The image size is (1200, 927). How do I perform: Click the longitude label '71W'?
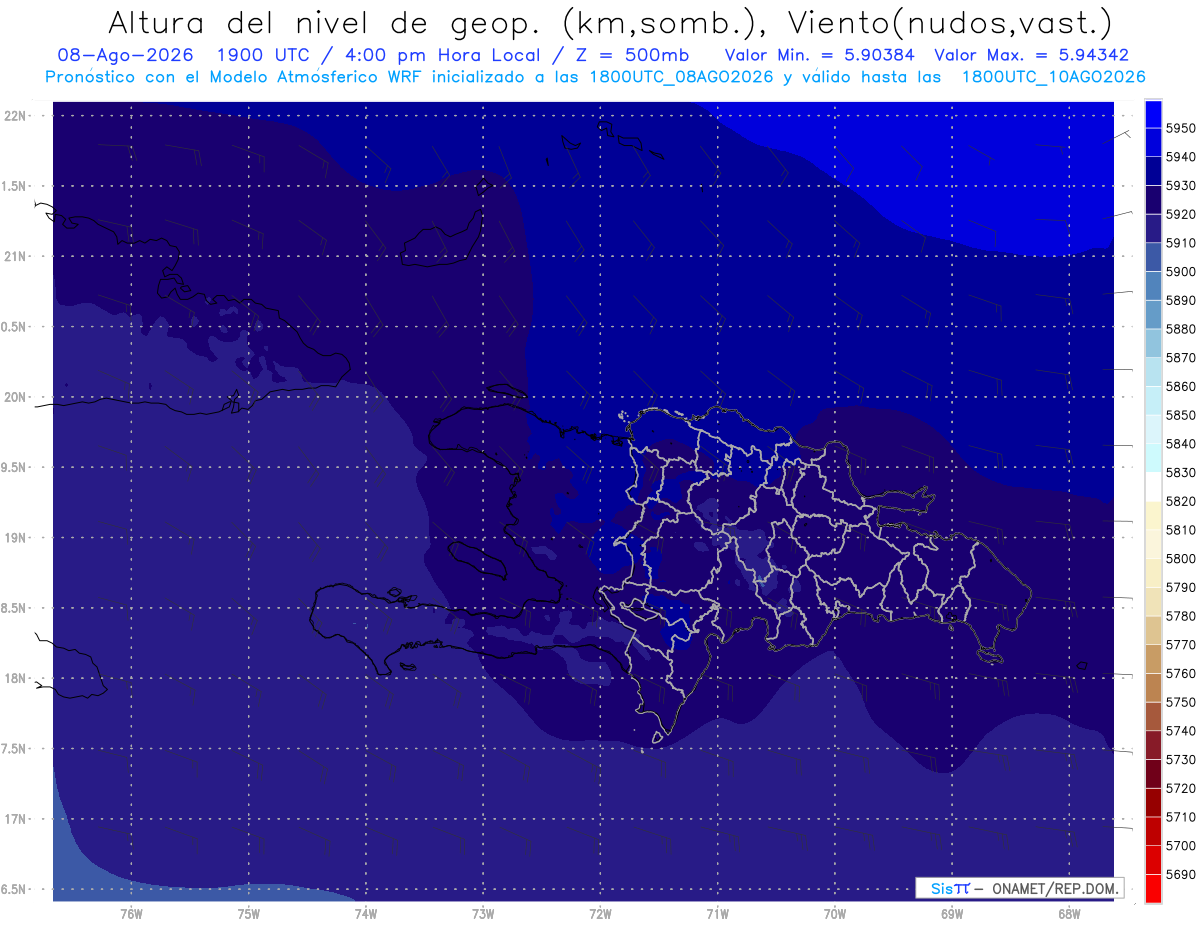click(717, 913)
